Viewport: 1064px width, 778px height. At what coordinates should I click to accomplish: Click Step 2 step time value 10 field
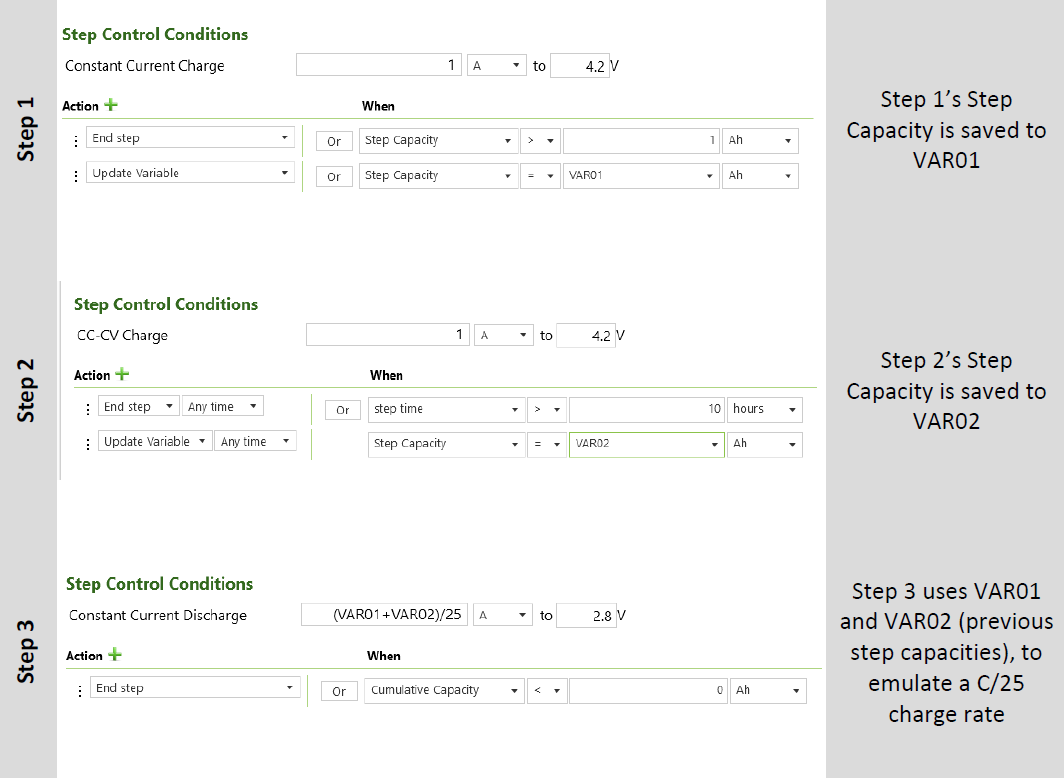[647, 409]
